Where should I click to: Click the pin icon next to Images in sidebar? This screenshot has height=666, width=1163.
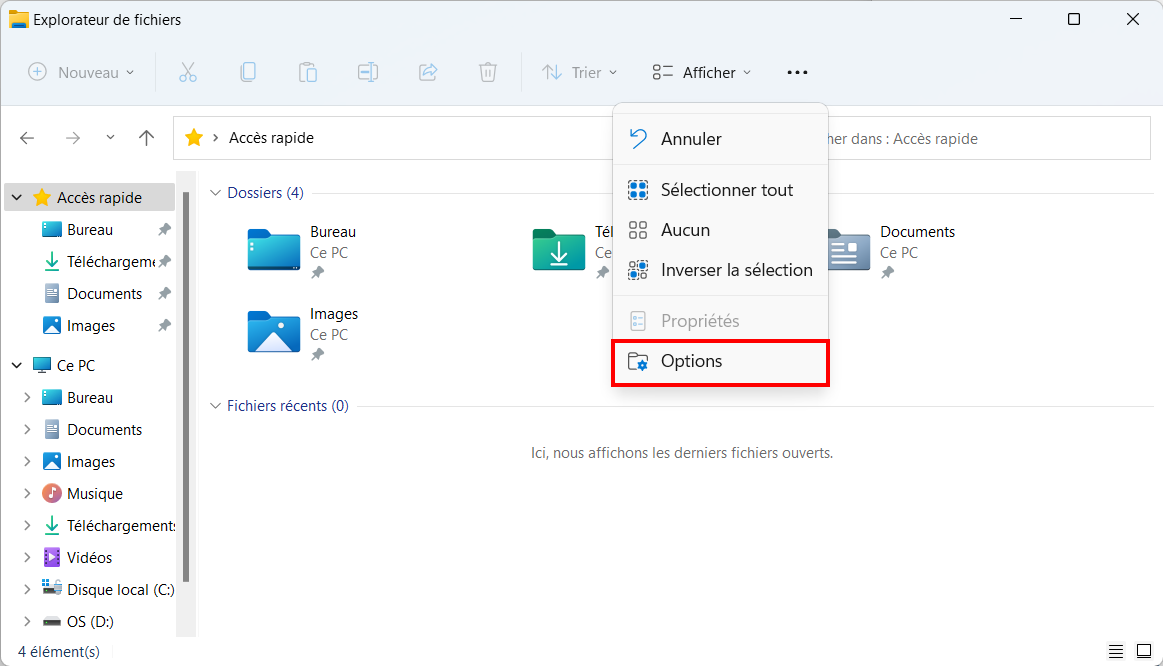[x=165, y=326]
